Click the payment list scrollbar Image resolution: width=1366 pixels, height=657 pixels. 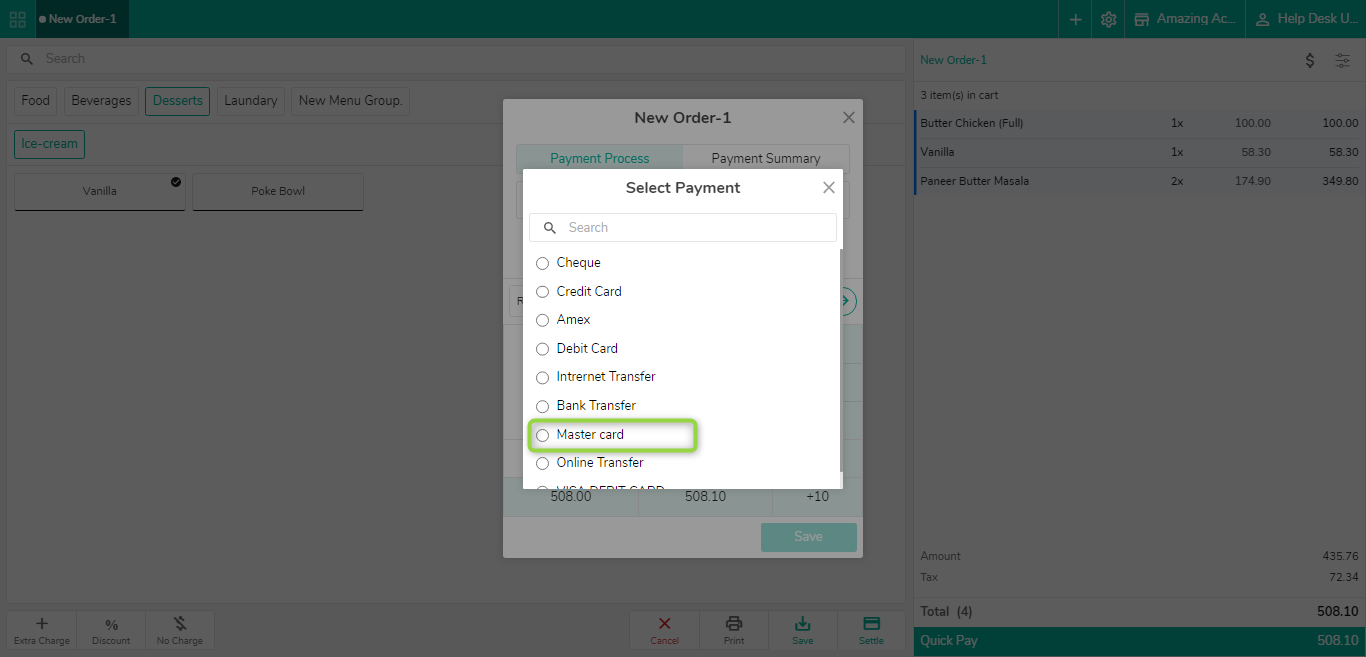tap(840, 360)
